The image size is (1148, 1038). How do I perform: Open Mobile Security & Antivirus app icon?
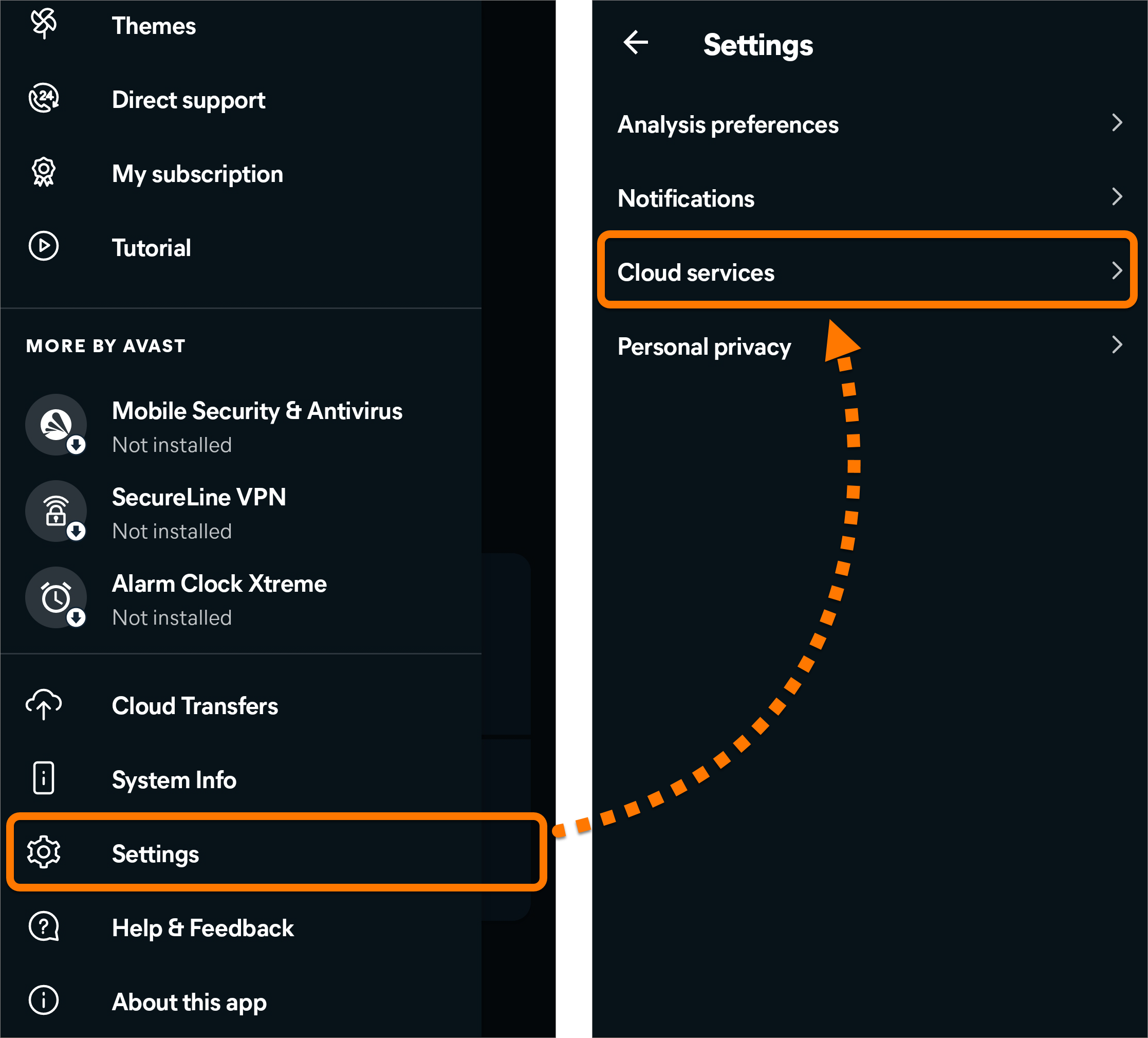pos(56,425)
